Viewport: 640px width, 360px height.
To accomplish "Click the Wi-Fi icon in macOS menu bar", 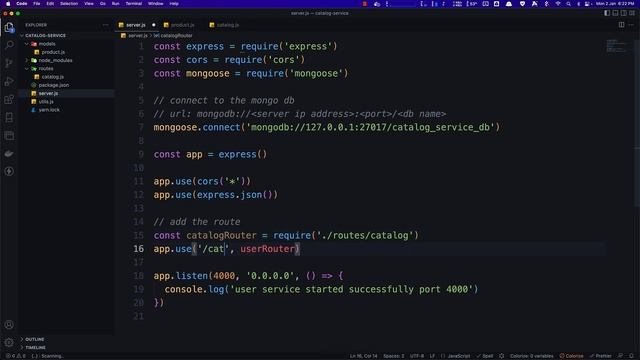I will pyautogui.click(x=558, y=4).
